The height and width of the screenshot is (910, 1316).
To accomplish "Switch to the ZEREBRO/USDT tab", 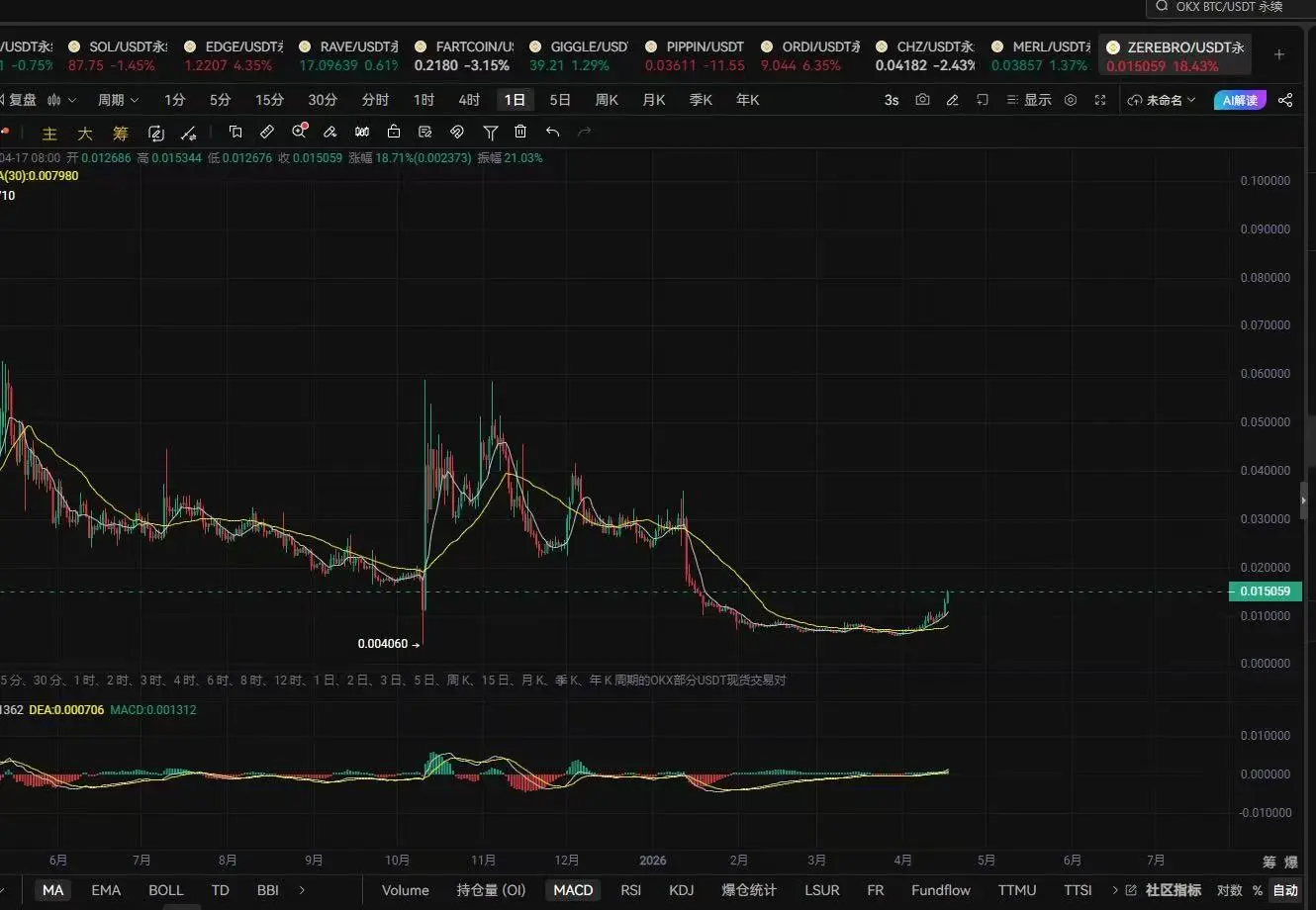I will pos(1175,56).
